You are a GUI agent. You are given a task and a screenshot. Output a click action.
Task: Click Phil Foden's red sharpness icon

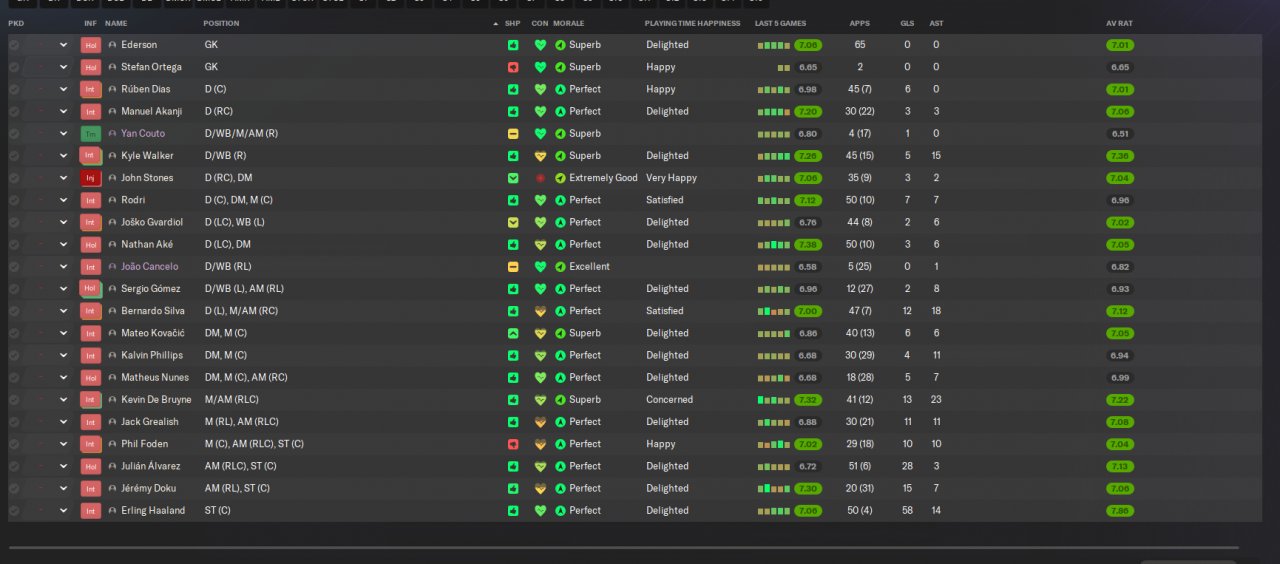[513, 444]
